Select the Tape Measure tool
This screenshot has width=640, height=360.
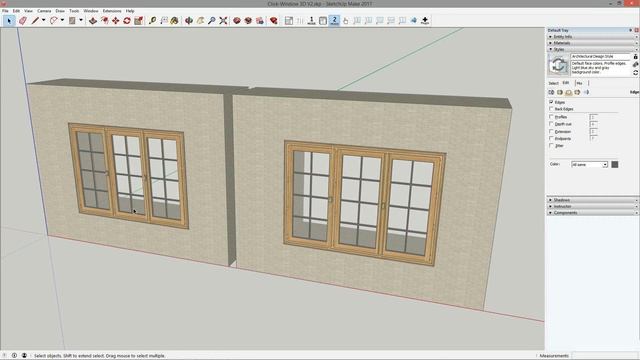[152, 20]
